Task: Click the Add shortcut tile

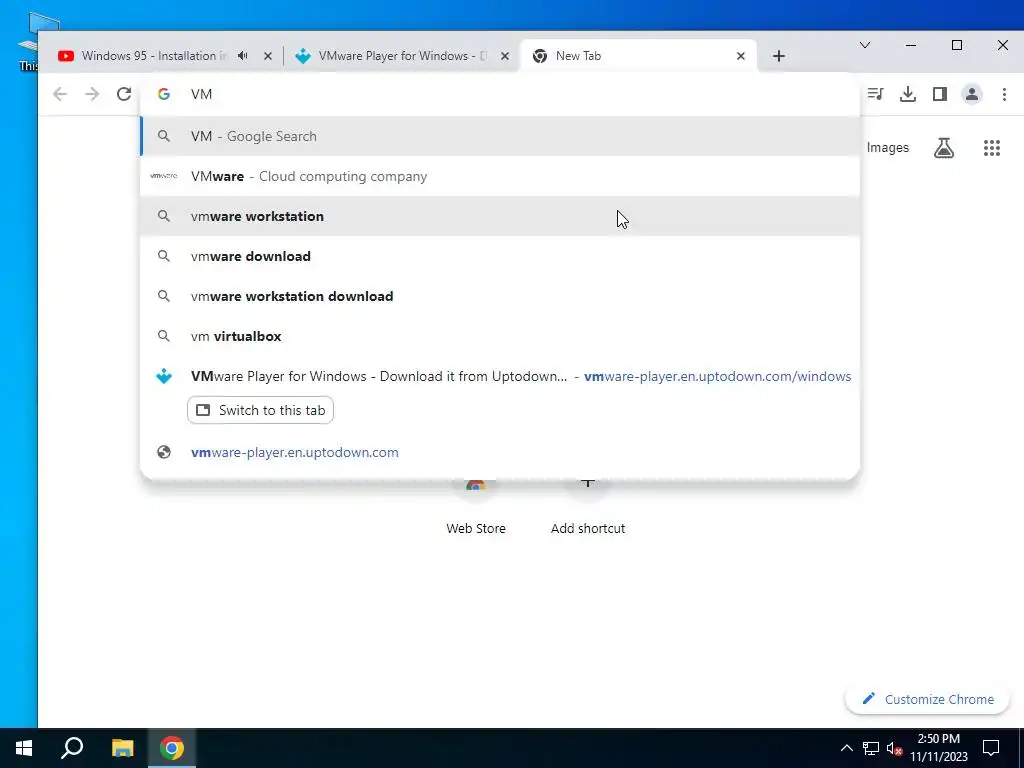Action: click(588, 509)
